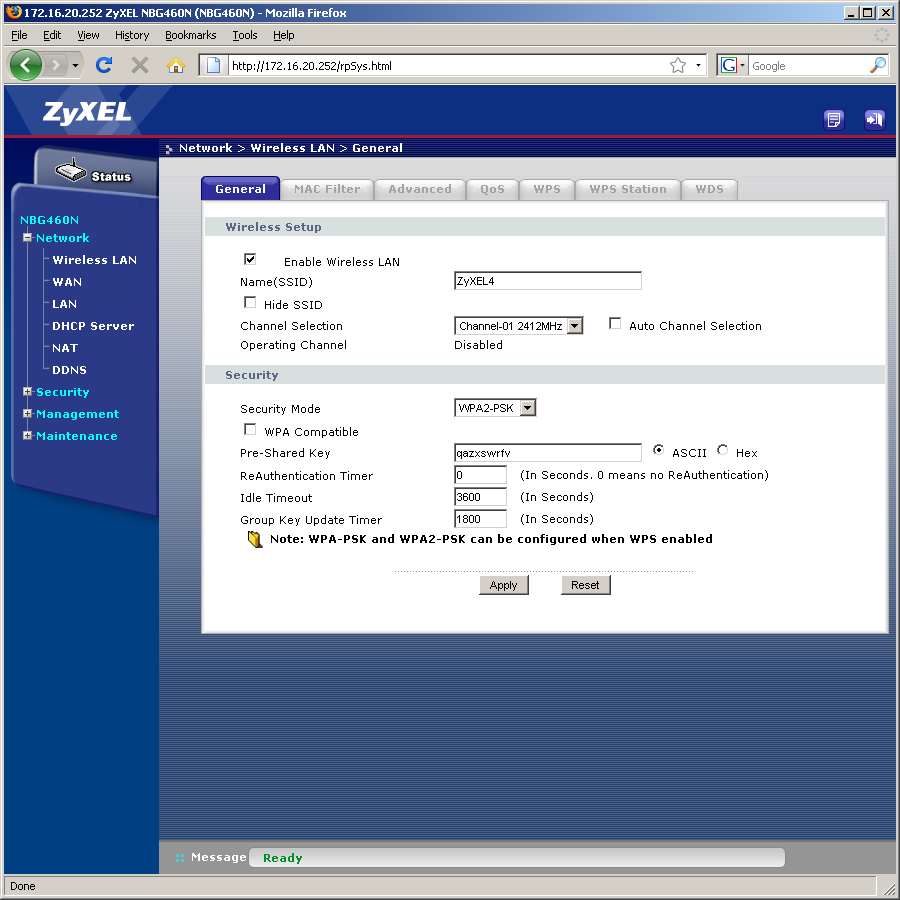Open the History menu
This screenshot has height=900, width=900.
tap(131, 35)
